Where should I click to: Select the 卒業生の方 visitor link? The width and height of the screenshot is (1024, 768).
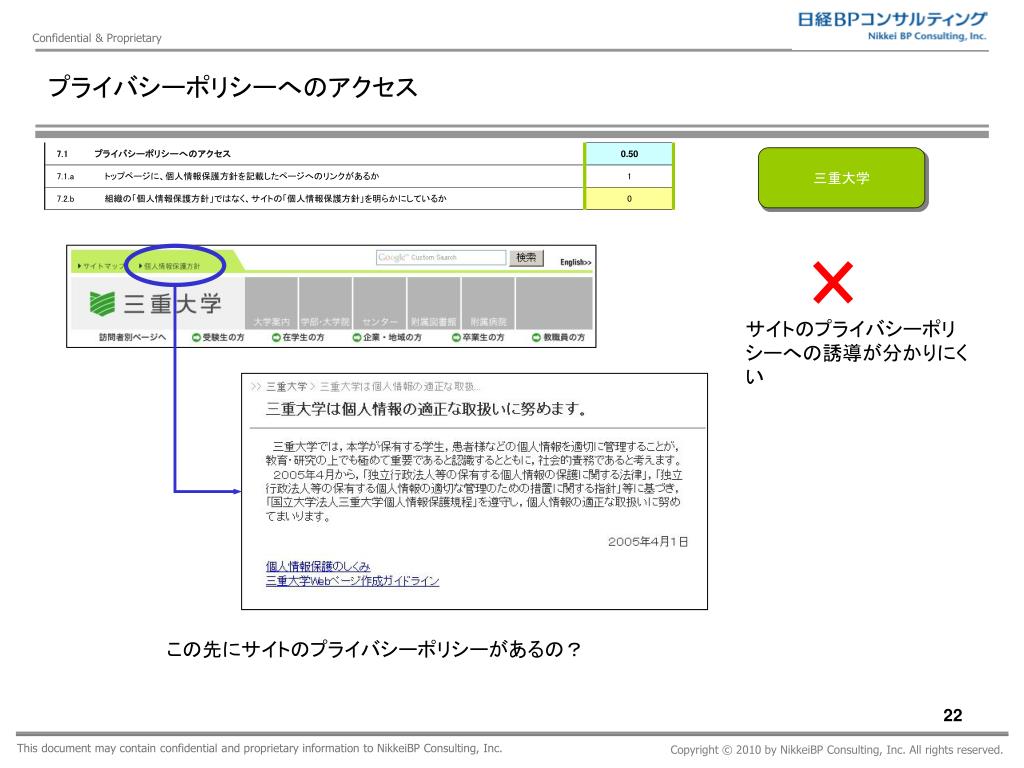483,338
